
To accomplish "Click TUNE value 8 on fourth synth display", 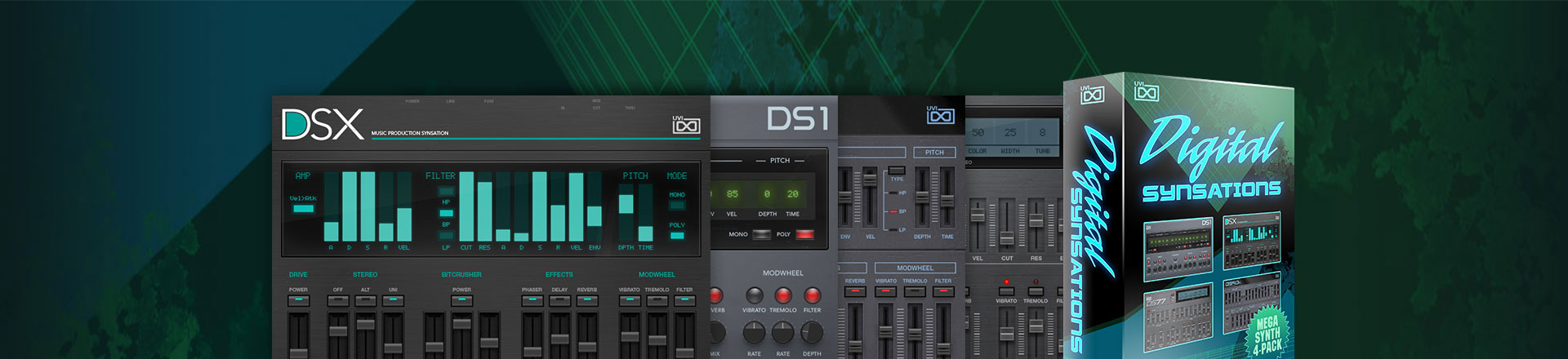I will [x=1042, y=132].
